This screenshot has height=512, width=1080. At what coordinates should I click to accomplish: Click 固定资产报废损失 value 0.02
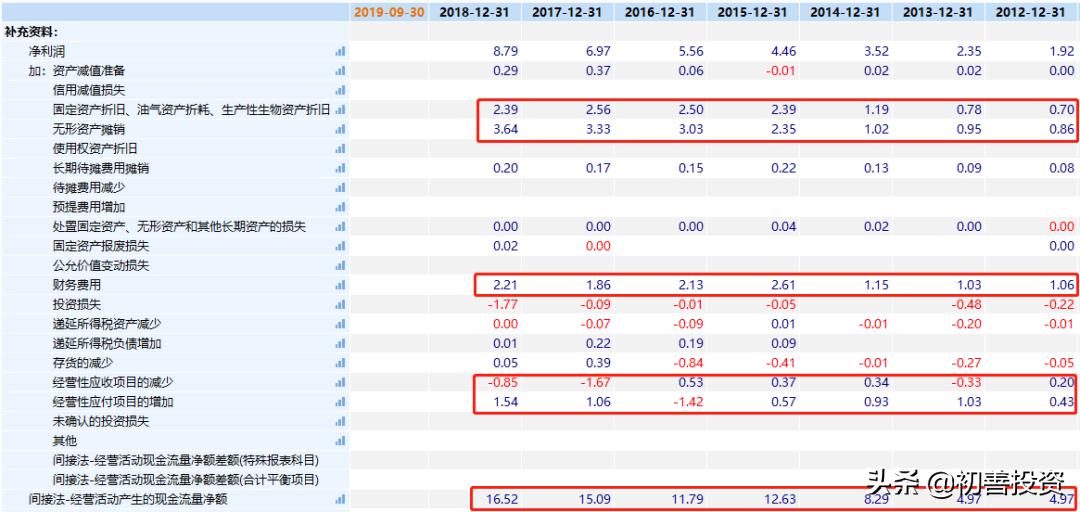point(506,245)
